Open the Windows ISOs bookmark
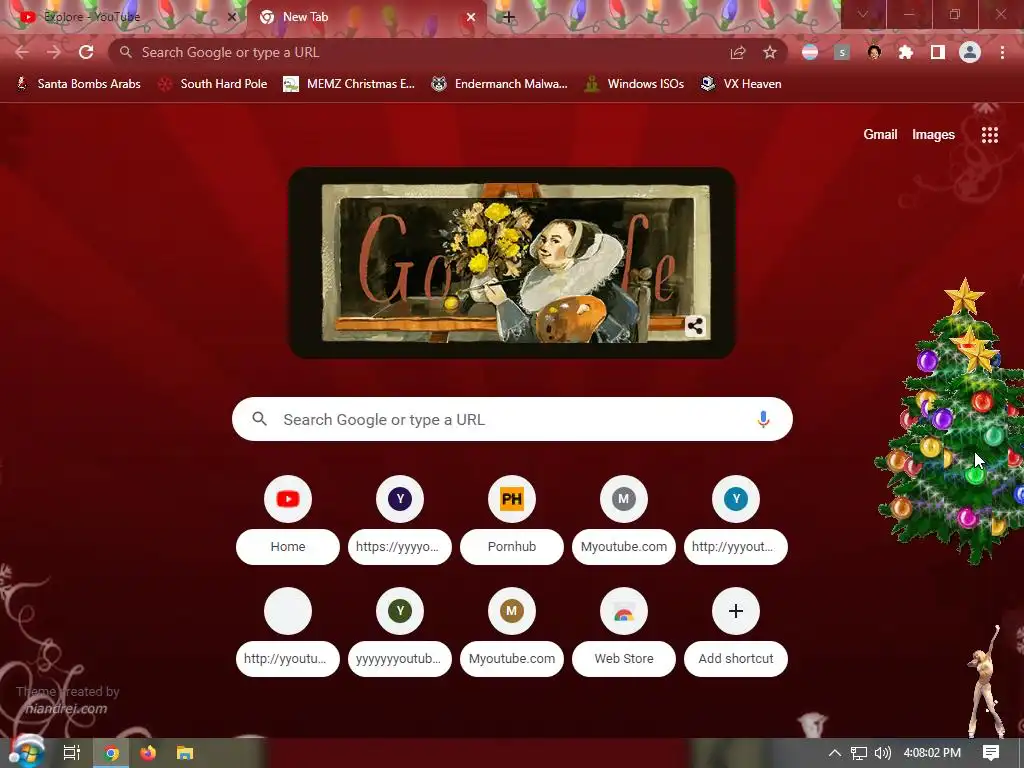 pos(635,84)
